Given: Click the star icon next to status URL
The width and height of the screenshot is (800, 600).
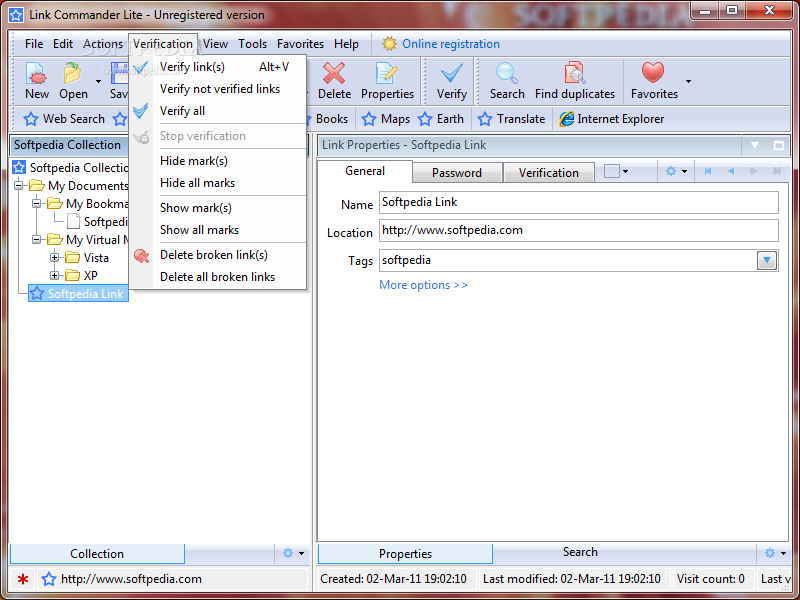Looking at the screenshot, I should click(49, 579).
